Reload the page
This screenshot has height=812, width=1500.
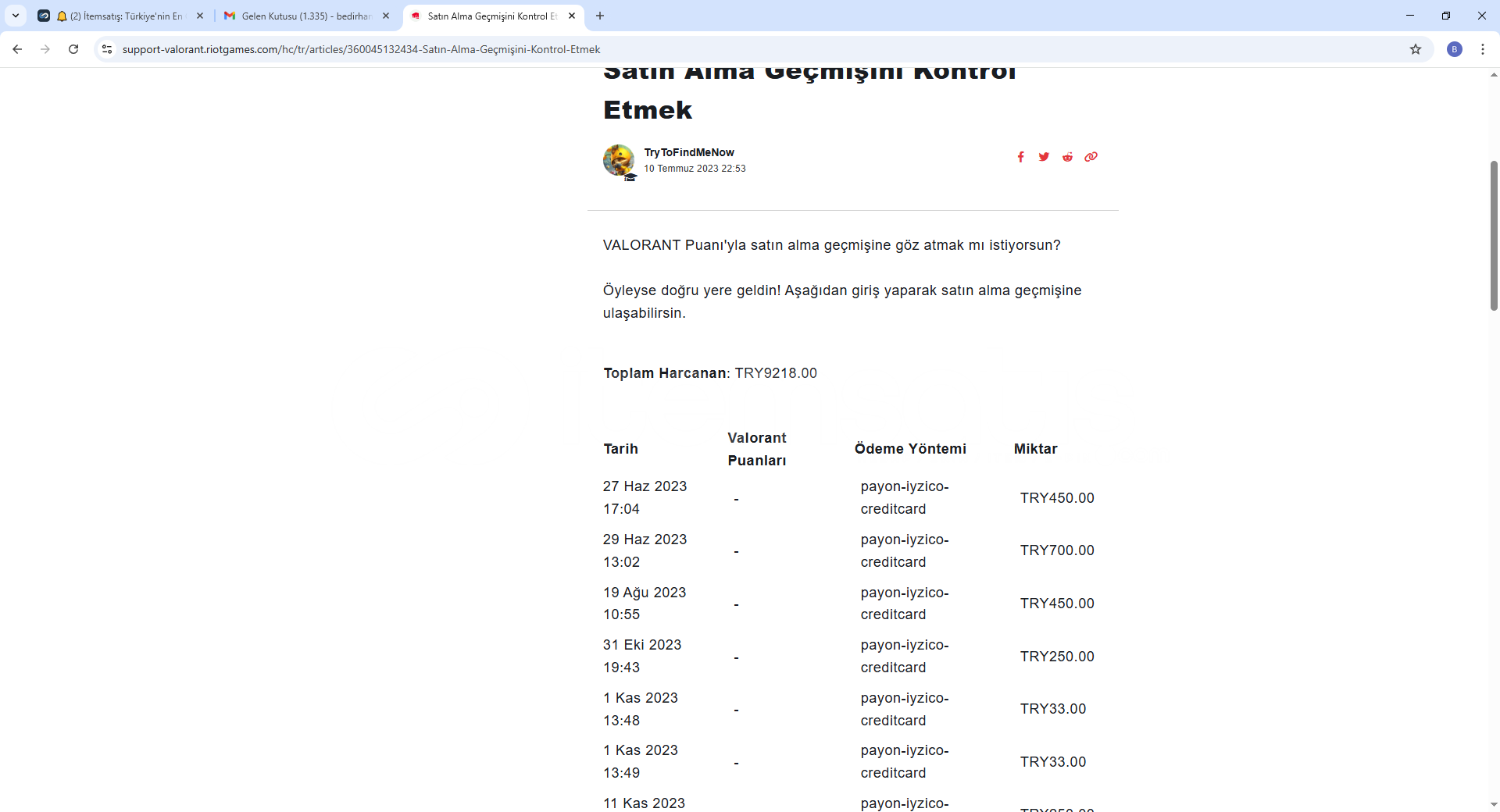73,49
